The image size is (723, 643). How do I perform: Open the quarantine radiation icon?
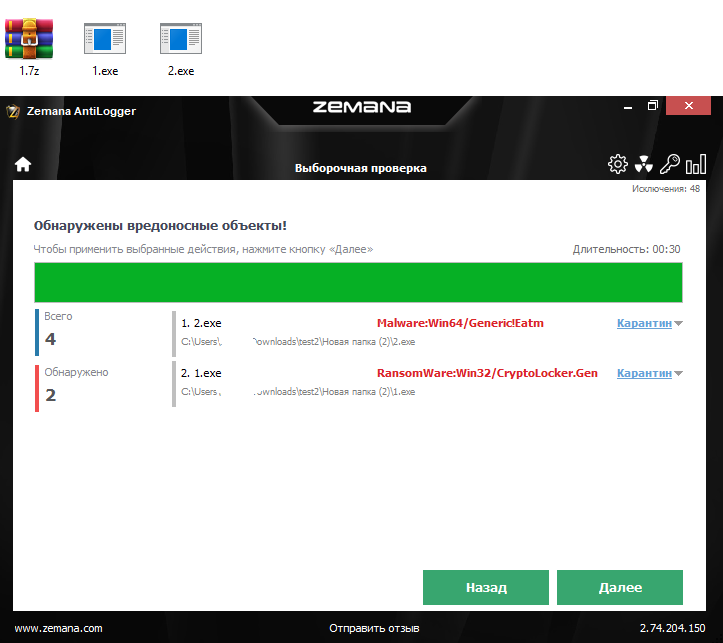[644, 164]
